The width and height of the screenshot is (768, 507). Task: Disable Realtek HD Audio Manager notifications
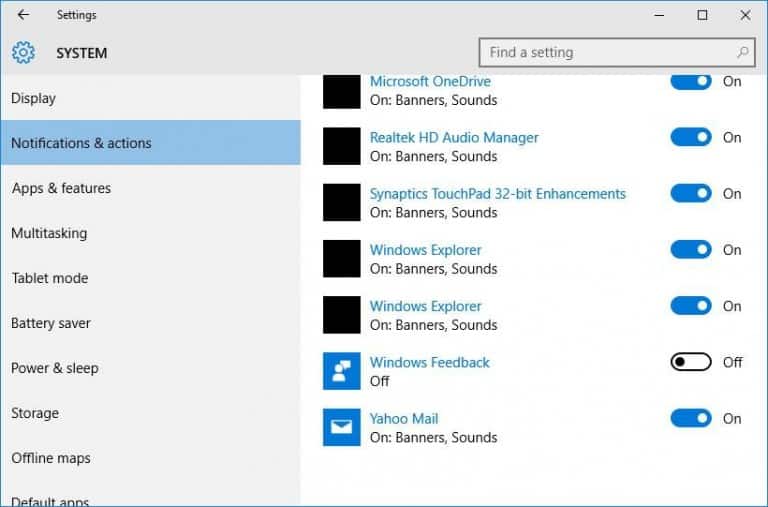(691, 137)
